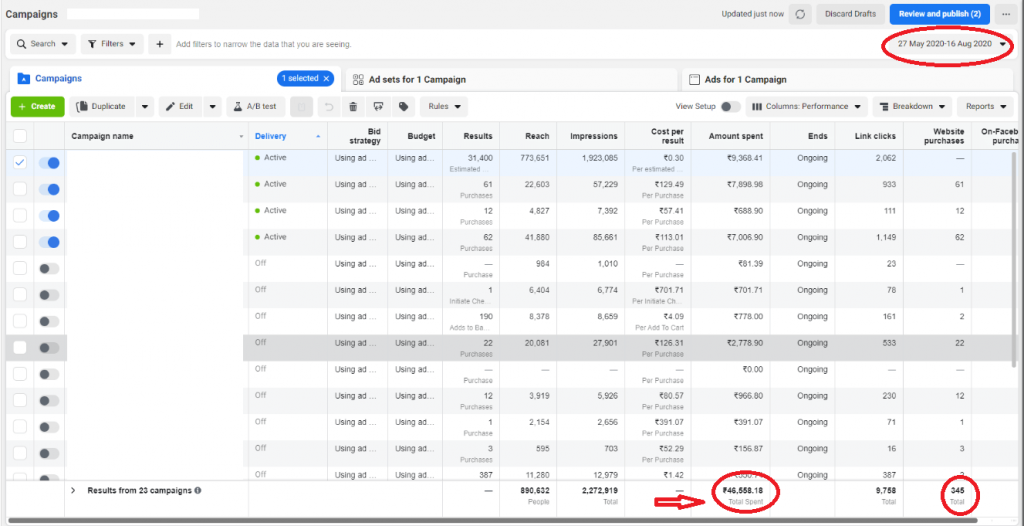Viewport: 1024px width, 526px height.
Task: Open the date range 27 May 2020-16 Aug 2020
Action: click(x=952, y=44)
